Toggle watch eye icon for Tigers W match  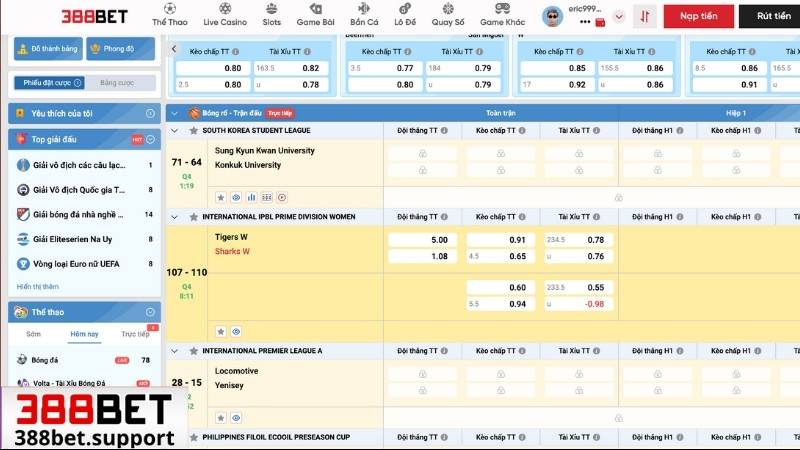tap(236, 331)
